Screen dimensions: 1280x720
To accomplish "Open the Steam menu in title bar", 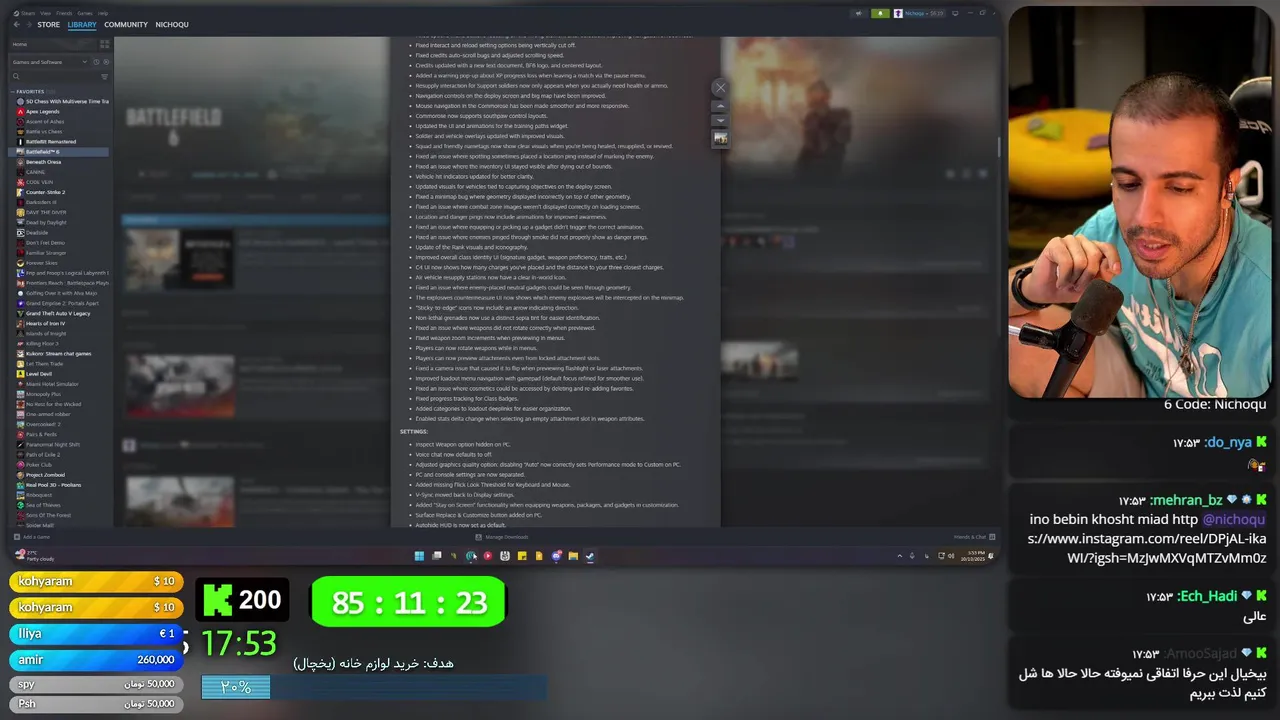I will tap(27, 13).
